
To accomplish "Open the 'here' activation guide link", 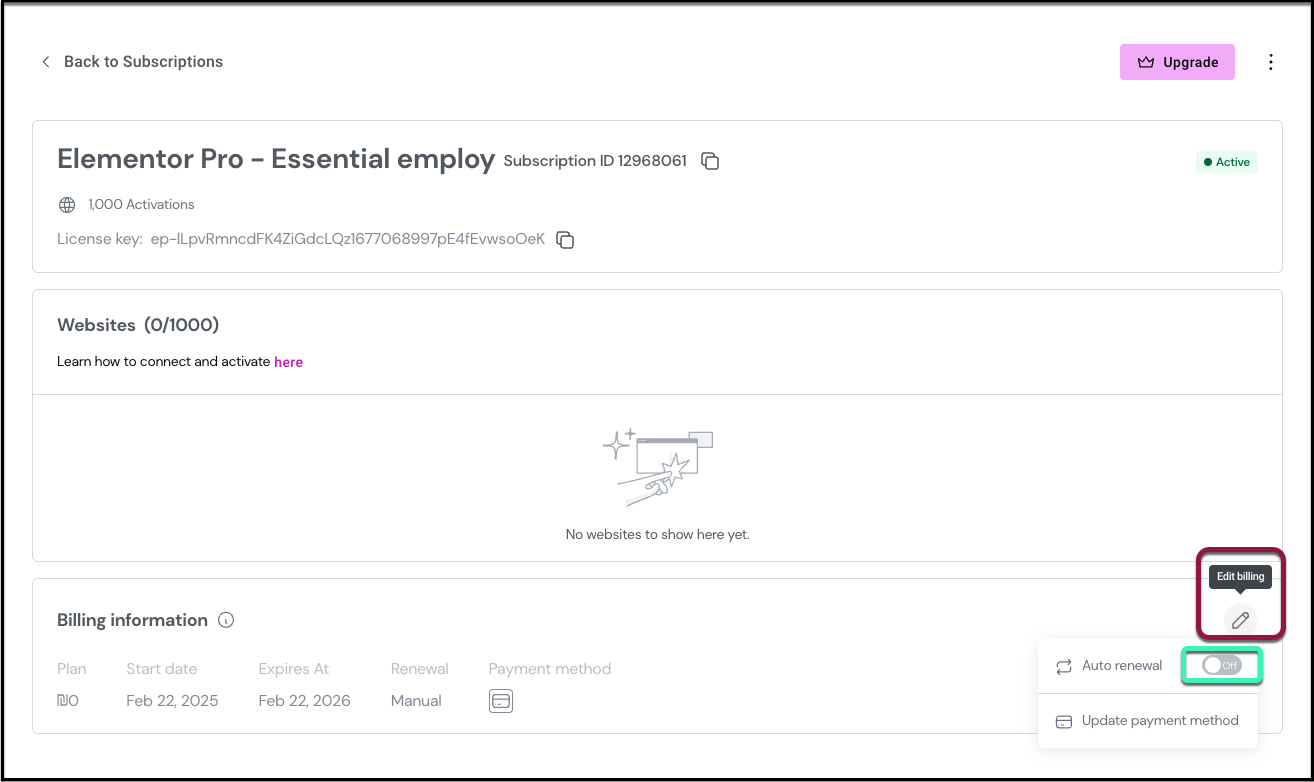I will click(288, 362).
